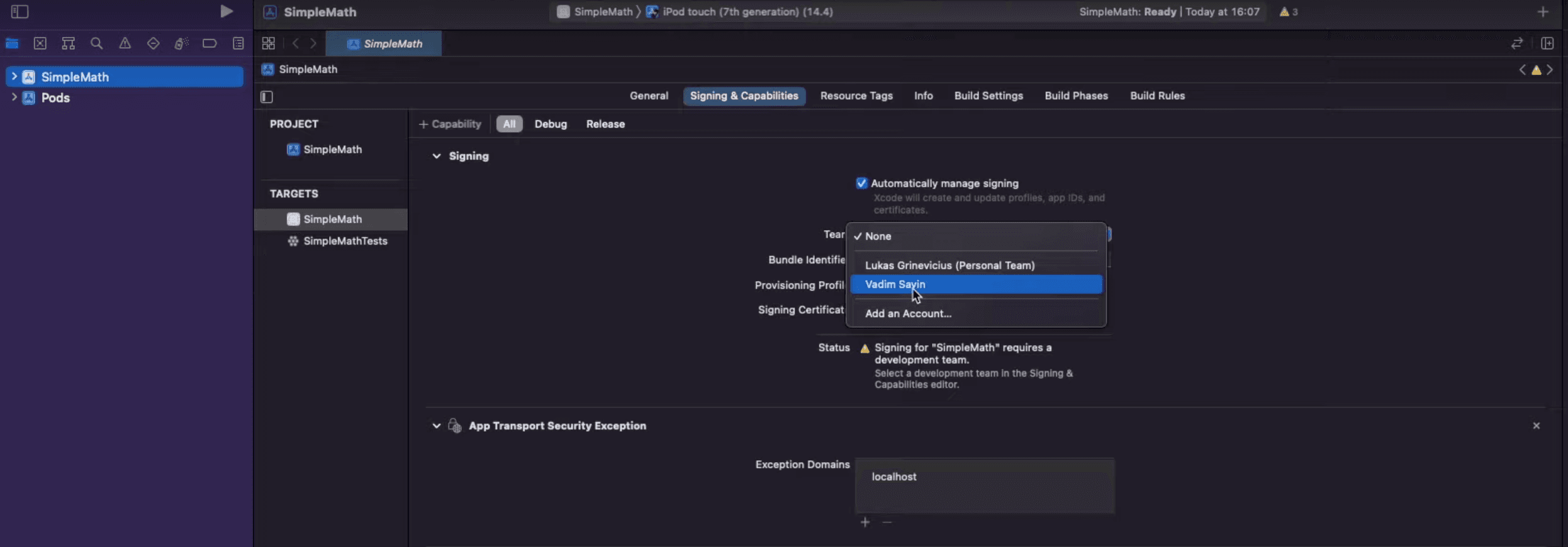Uncheck Automatically manage signing
This screenshot has height=547, width=1568.
point(861,183)
